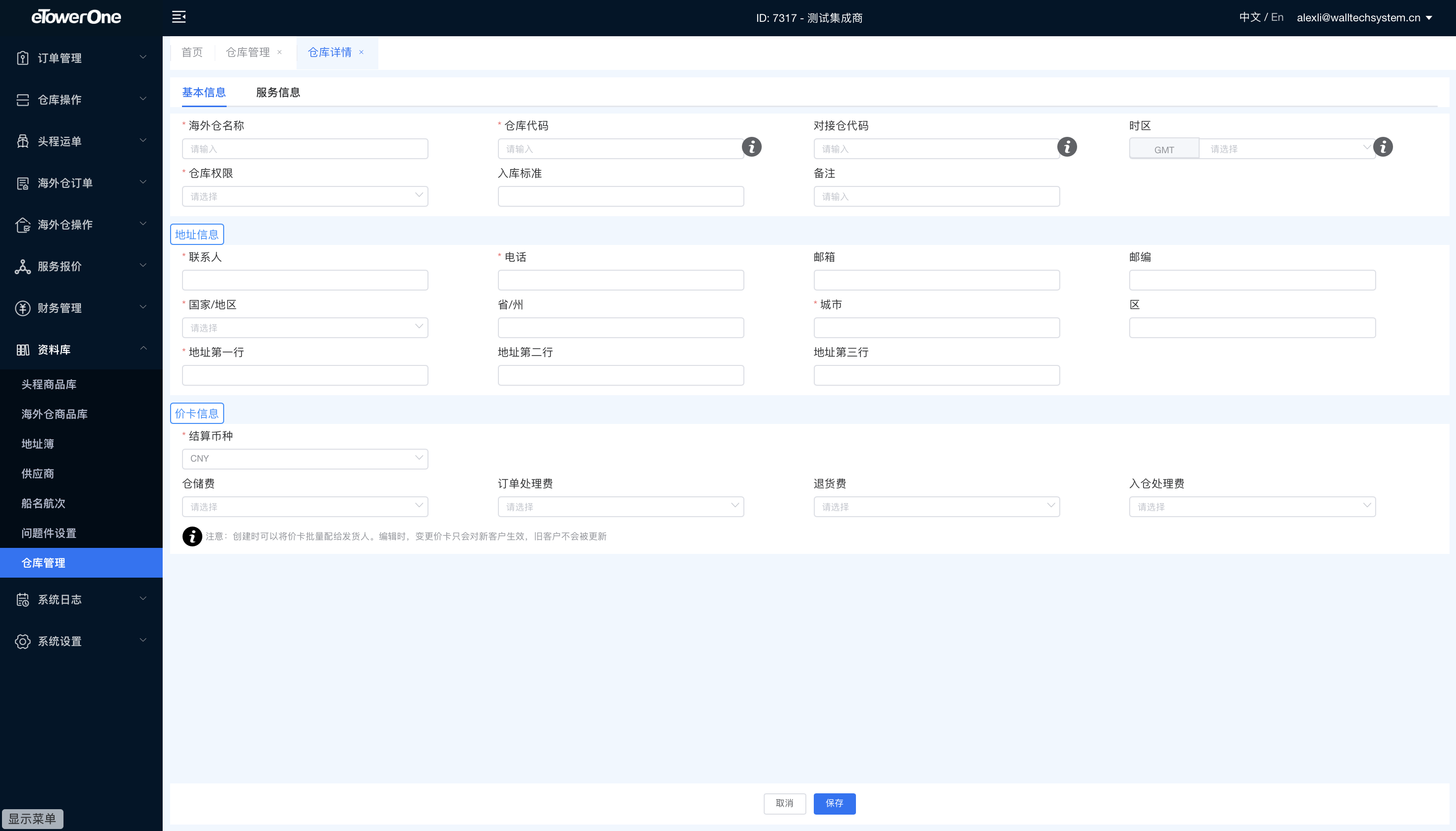Open the 仓库权限 dropdown
This screenshot has height=831, width=1456.
point(305,196)
